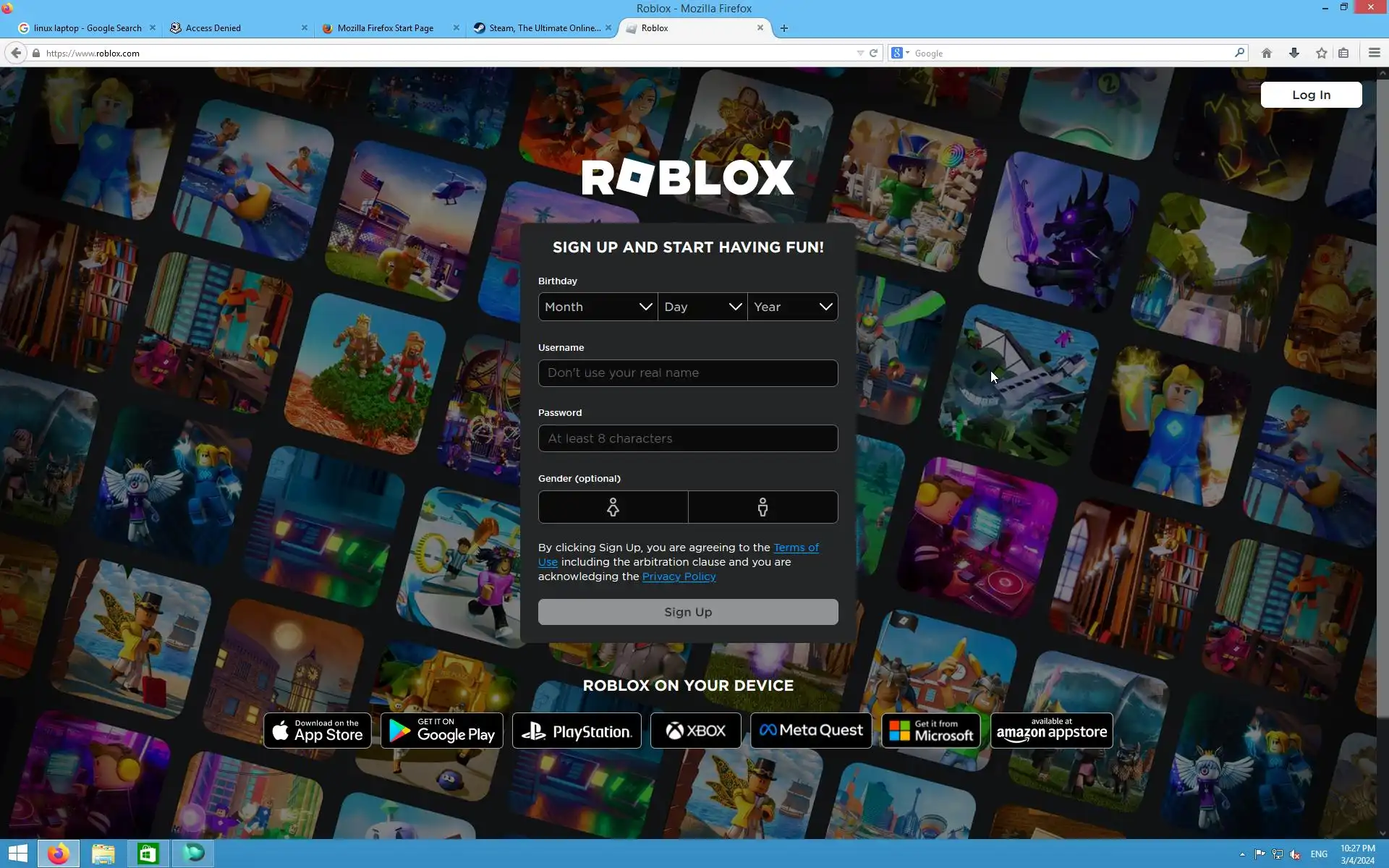Open the bookmarks list icon

(1343, 53)
